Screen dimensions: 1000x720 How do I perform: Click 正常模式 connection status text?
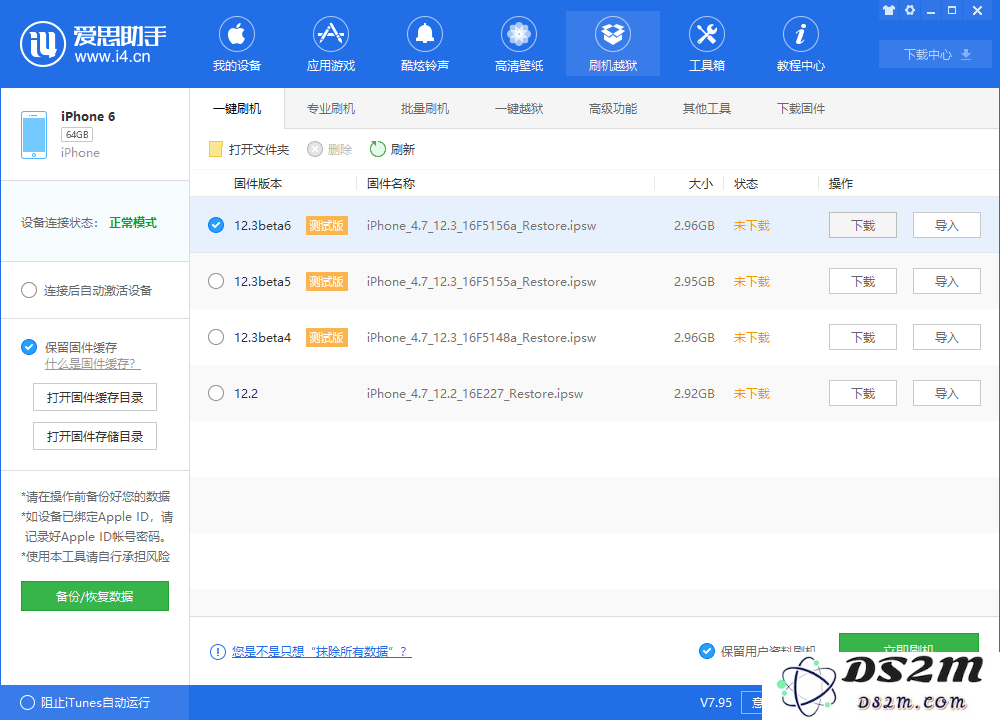(x=133, y=223)
